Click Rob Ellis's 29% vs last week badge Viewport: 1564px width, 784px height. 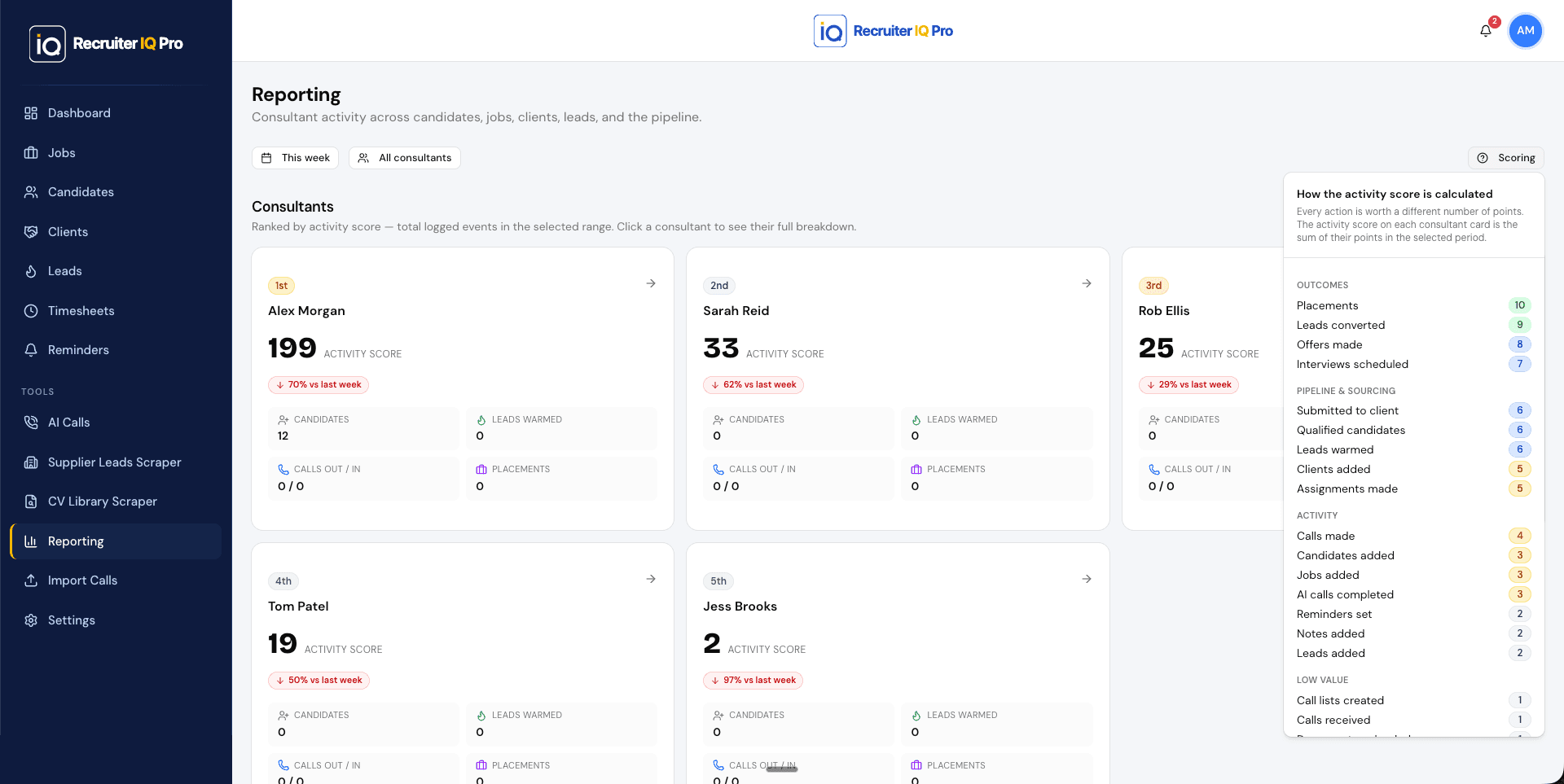[x=1188, y=385]
